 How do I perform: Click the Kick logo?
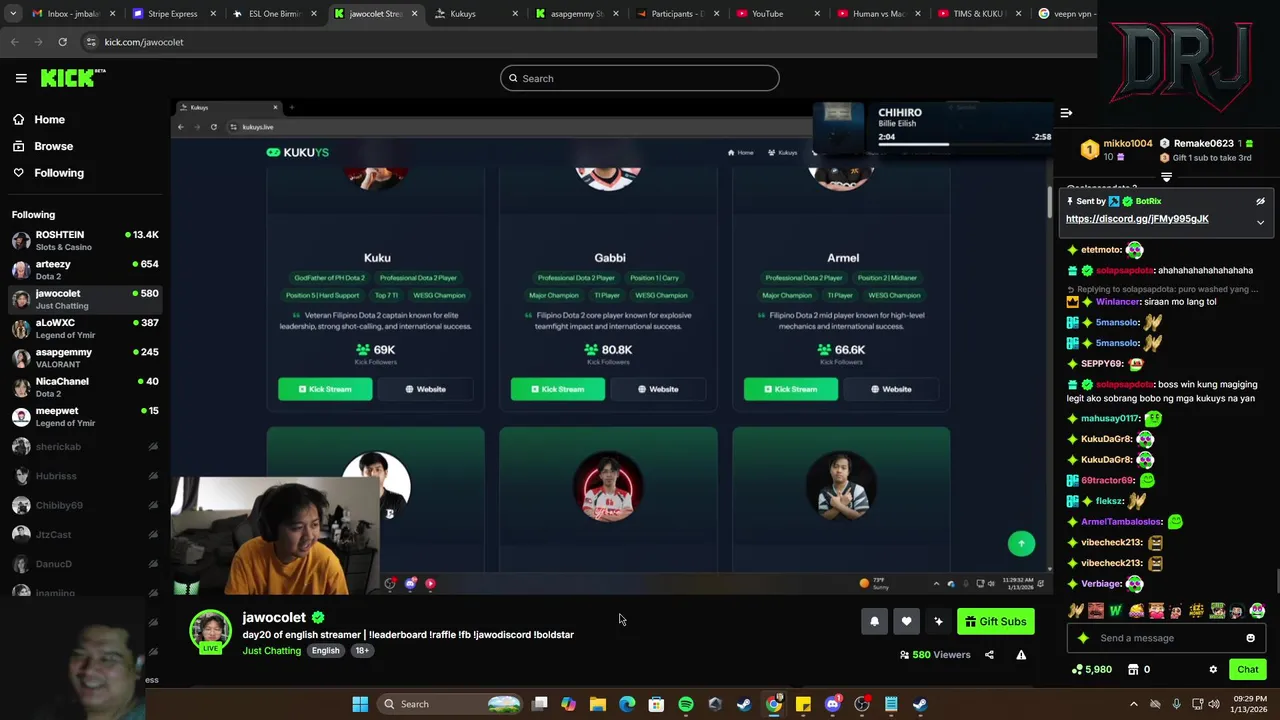coord(73,78)
